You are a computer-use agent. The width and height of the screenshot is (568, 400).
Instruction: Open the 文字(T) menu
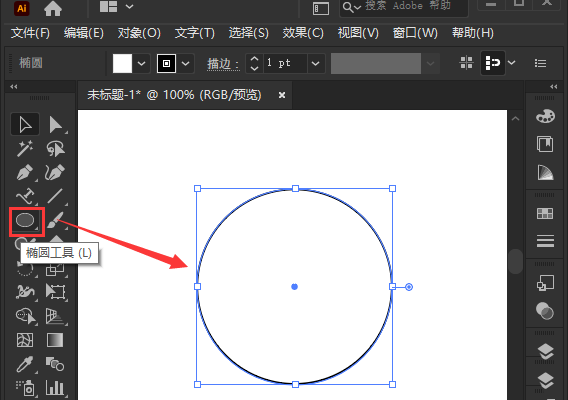click(195, 33)
